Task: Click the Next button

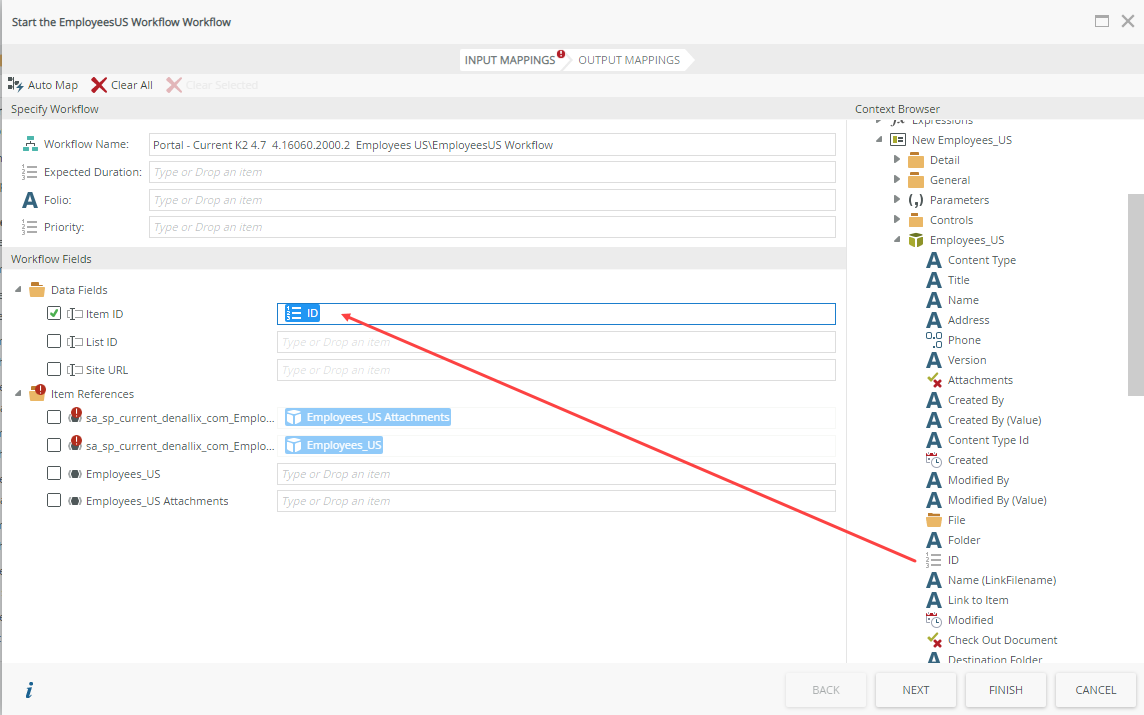Action: (x=915, y=690)
